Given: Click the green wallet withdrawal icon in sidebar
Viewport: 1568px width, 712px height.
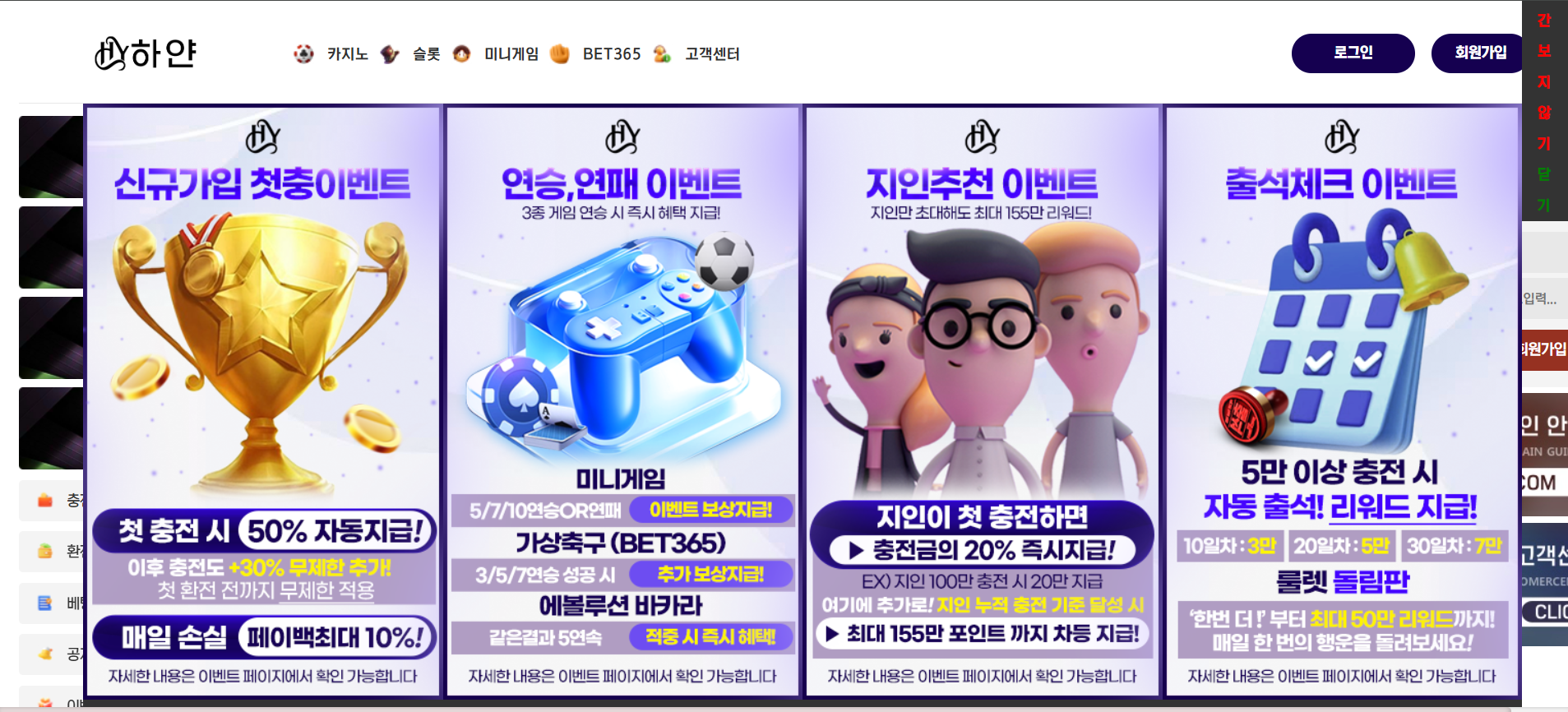Looking at the screenshot, I should (45, 551).
